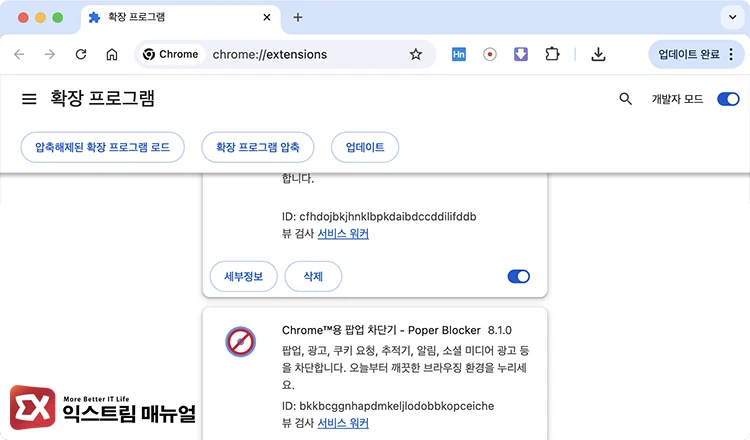The width and height of the screenshot is (750, 440).
Task: Open the blue Hn extension icon
Action: [459, 54]
